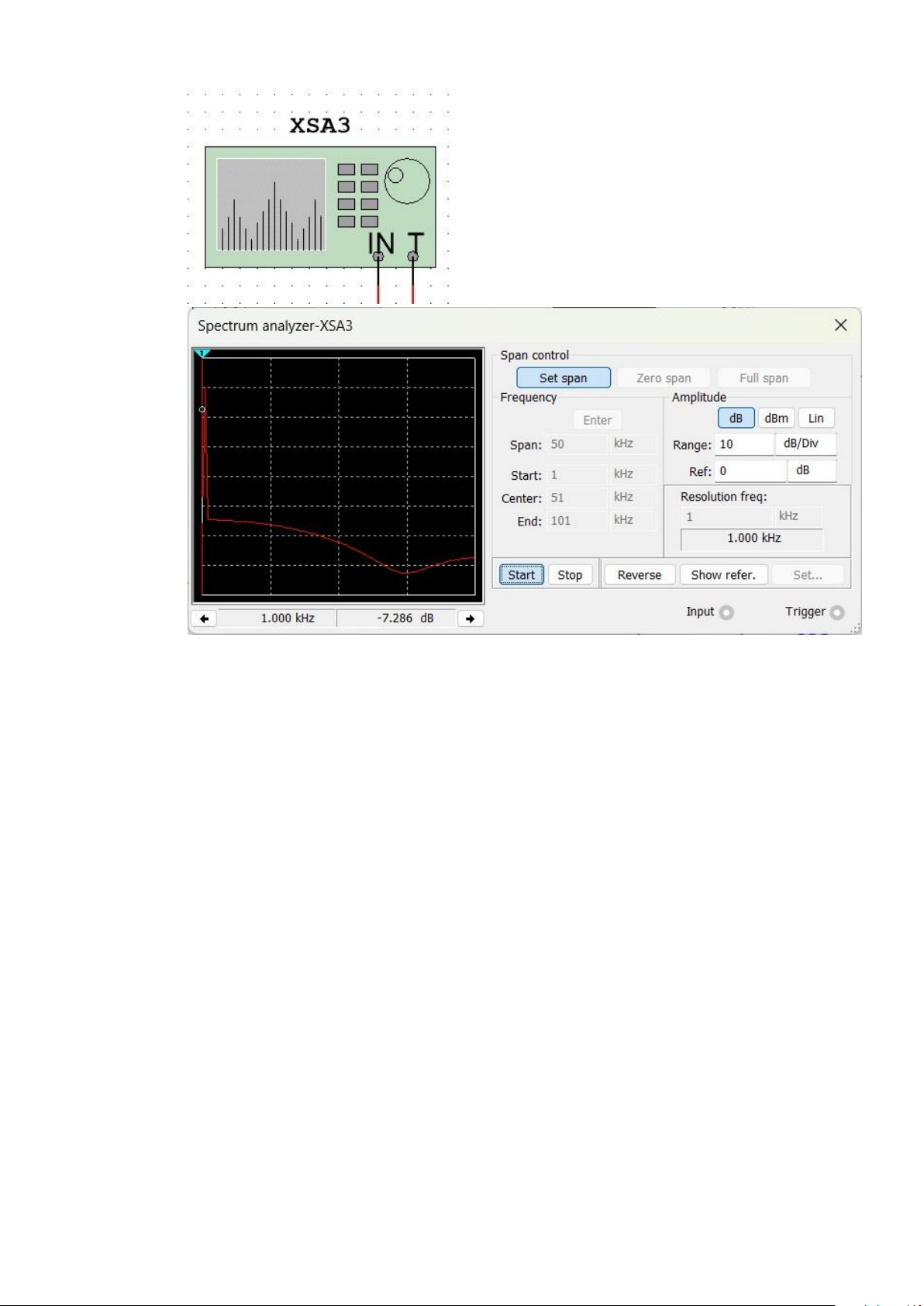
Task: Click the cyan cursor marker atop the graph
Action: coord(202,353)
